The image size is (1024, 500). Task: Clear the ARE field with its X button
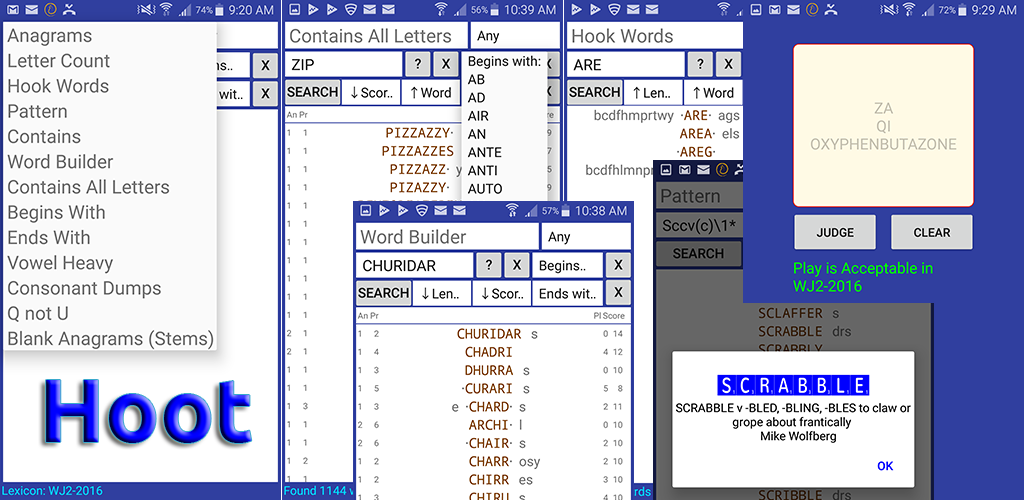(728, 64)
